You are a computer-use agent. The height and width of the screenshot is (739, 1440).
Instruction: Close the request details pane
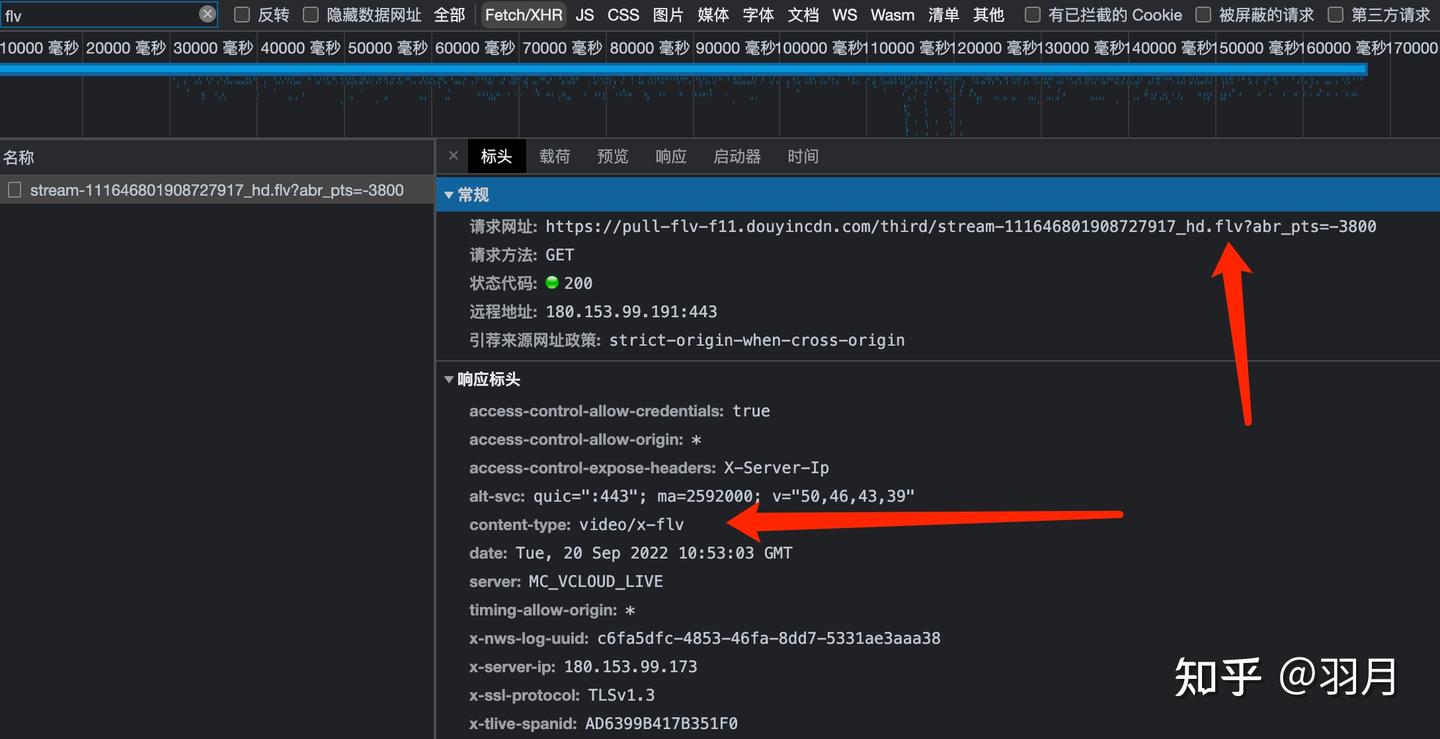point(453,155)
